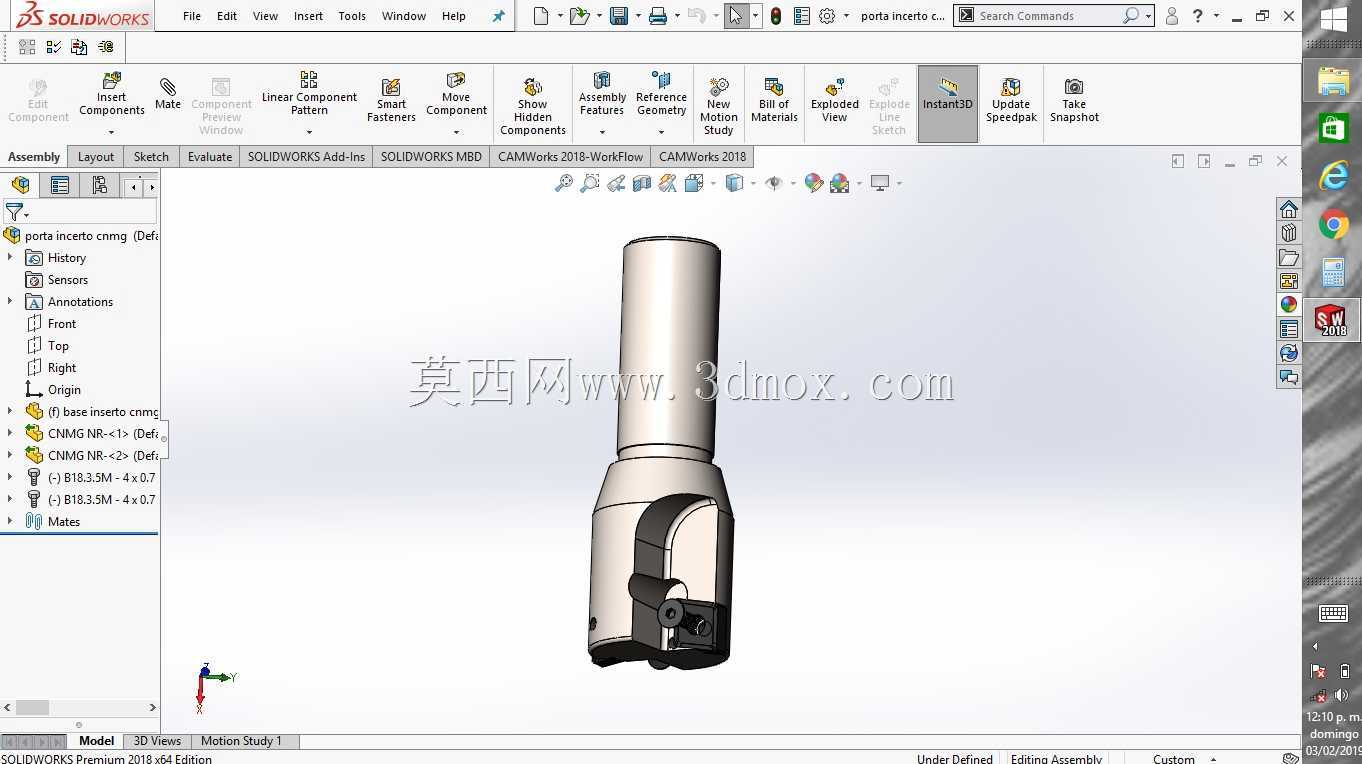
Task: Click the Exploded View tool
Action: 835,100
